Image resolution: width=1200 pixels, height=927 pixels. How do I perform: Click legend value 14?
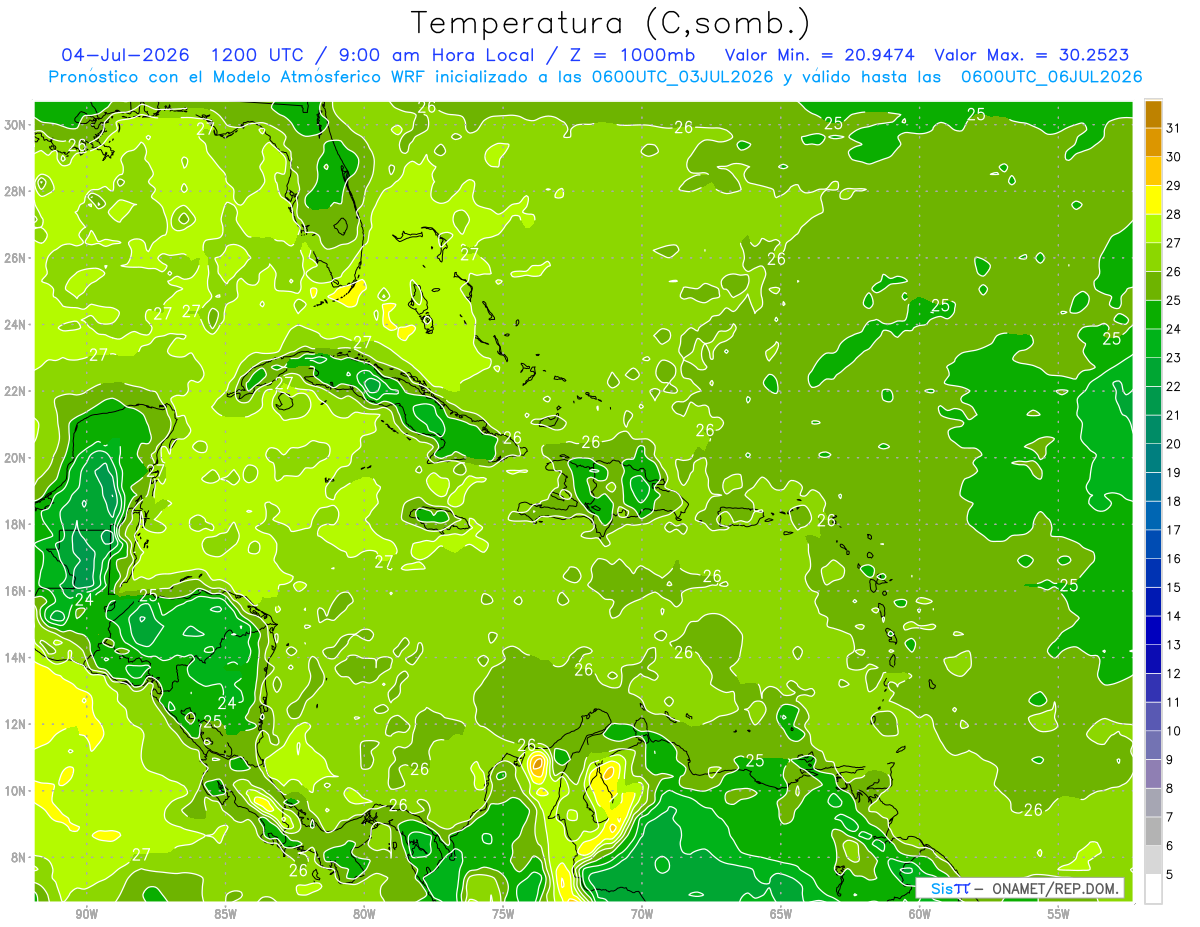pos(1174,616)
